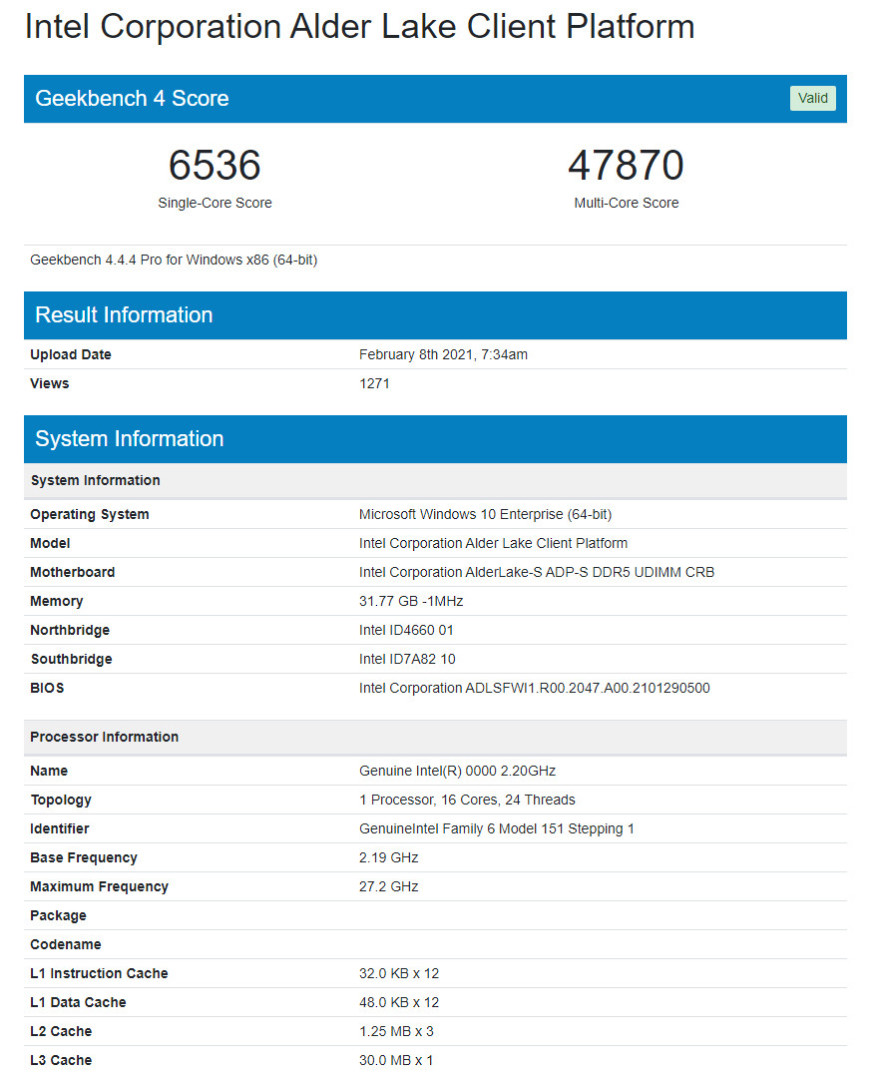Click the L3 Cache value 30.0 MB

point(396,1060)
